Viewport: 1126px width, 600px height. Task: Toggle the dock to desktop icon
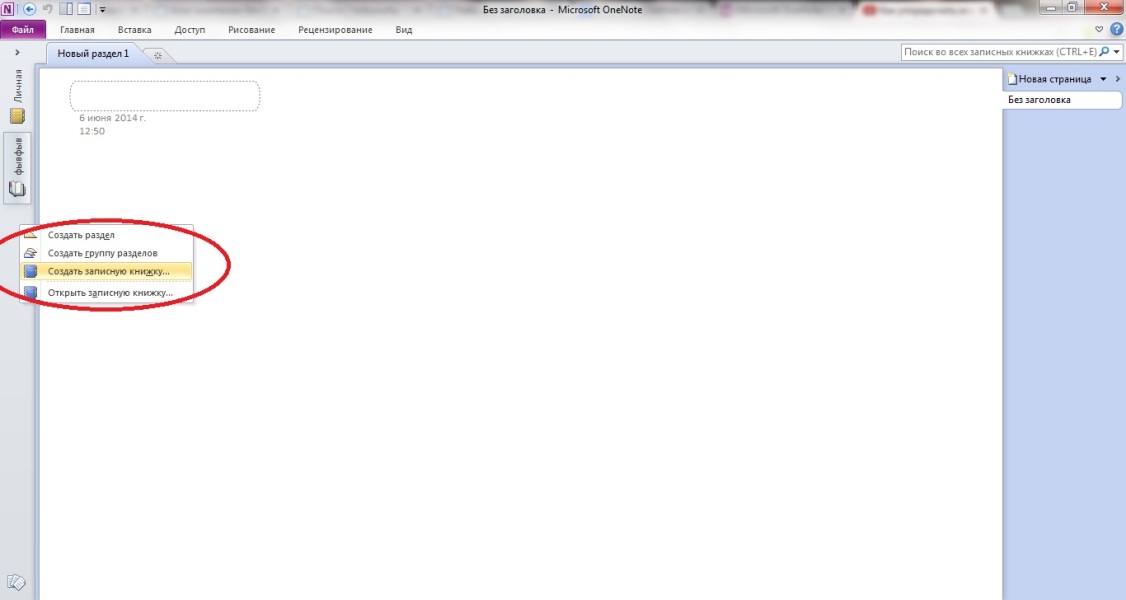coord(66,9)
